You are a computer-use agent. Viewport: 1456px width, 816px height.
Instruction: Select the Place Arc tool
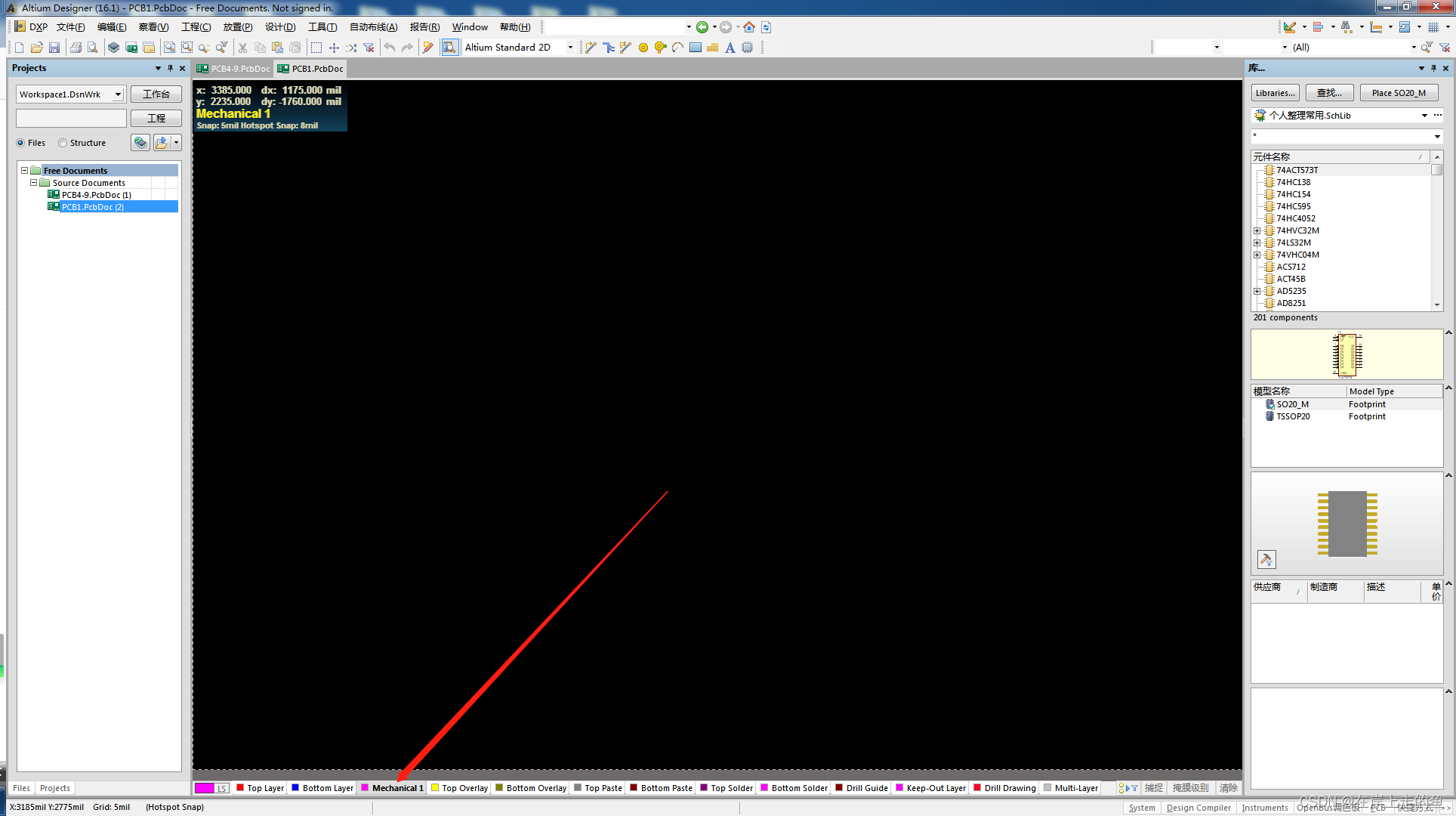[x=677, y=48]
